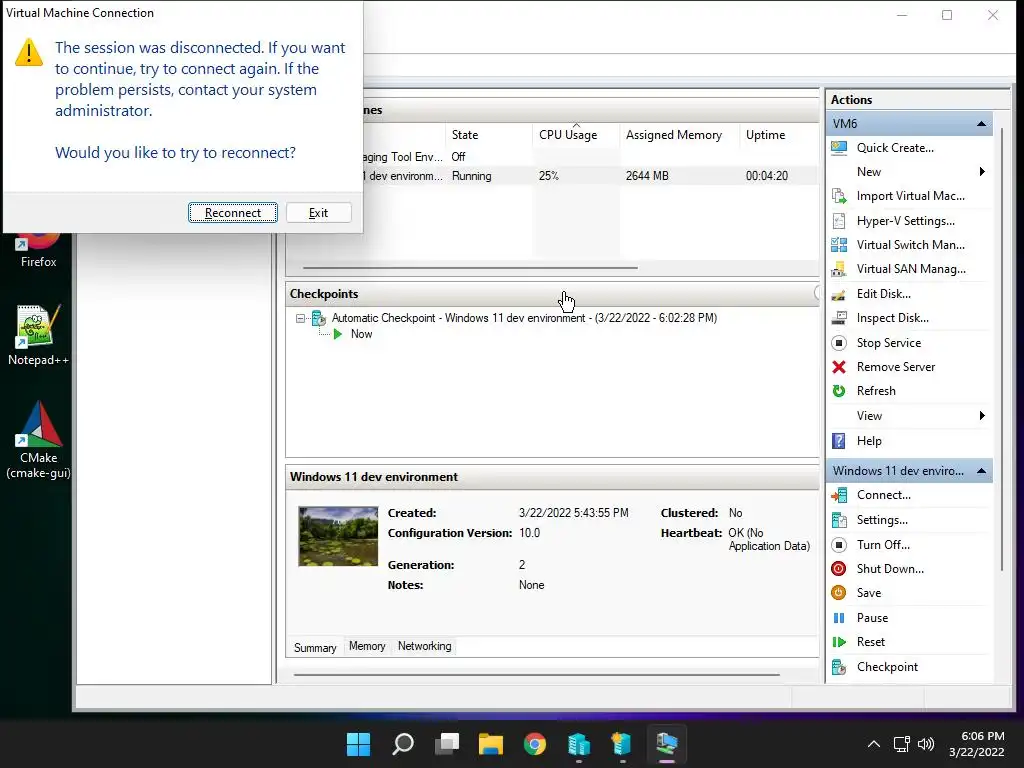Open the clock showing 6:06 PM

click(976, 744)
